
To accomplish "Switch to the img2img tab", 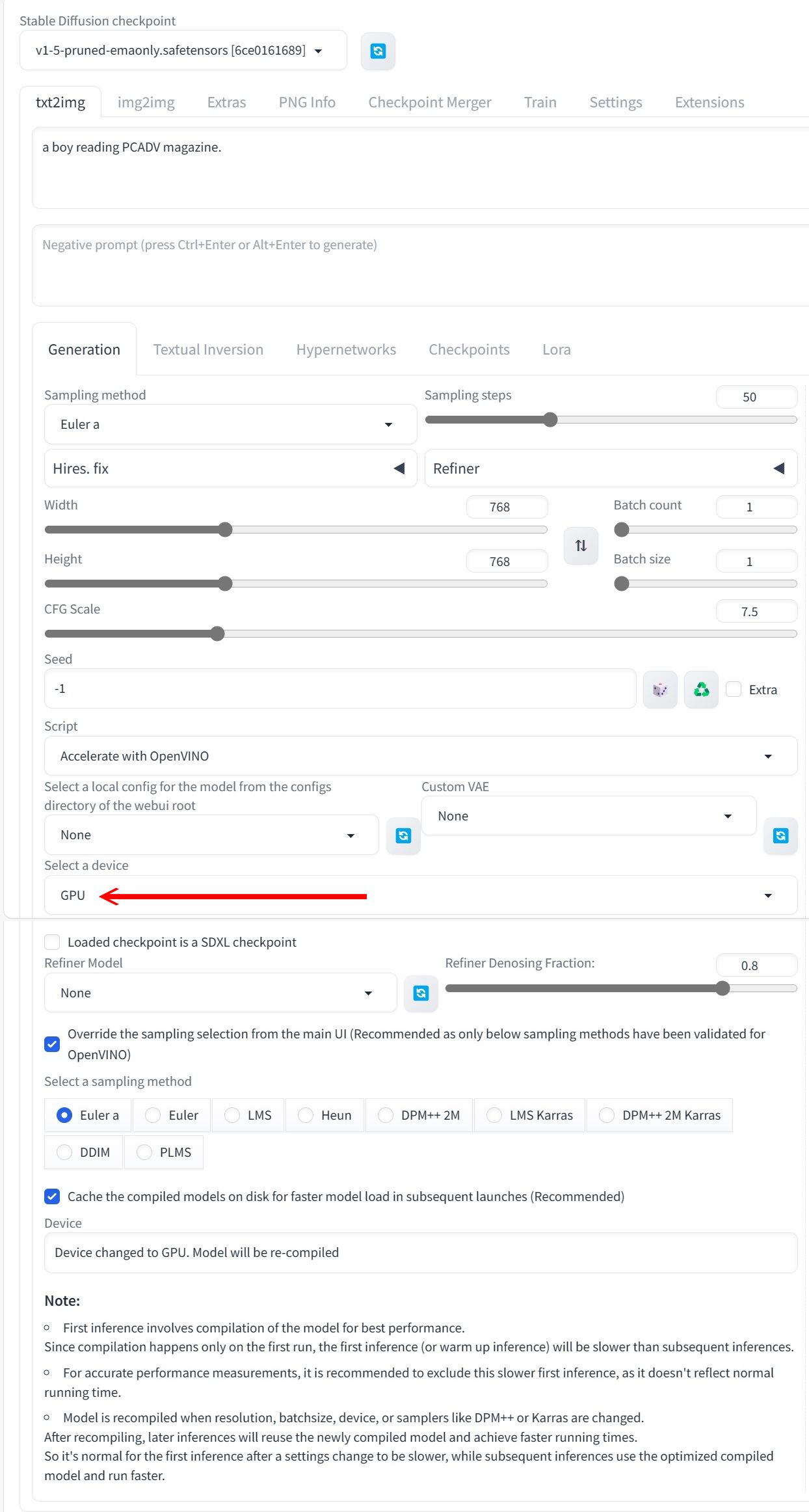I will [146, 102].
